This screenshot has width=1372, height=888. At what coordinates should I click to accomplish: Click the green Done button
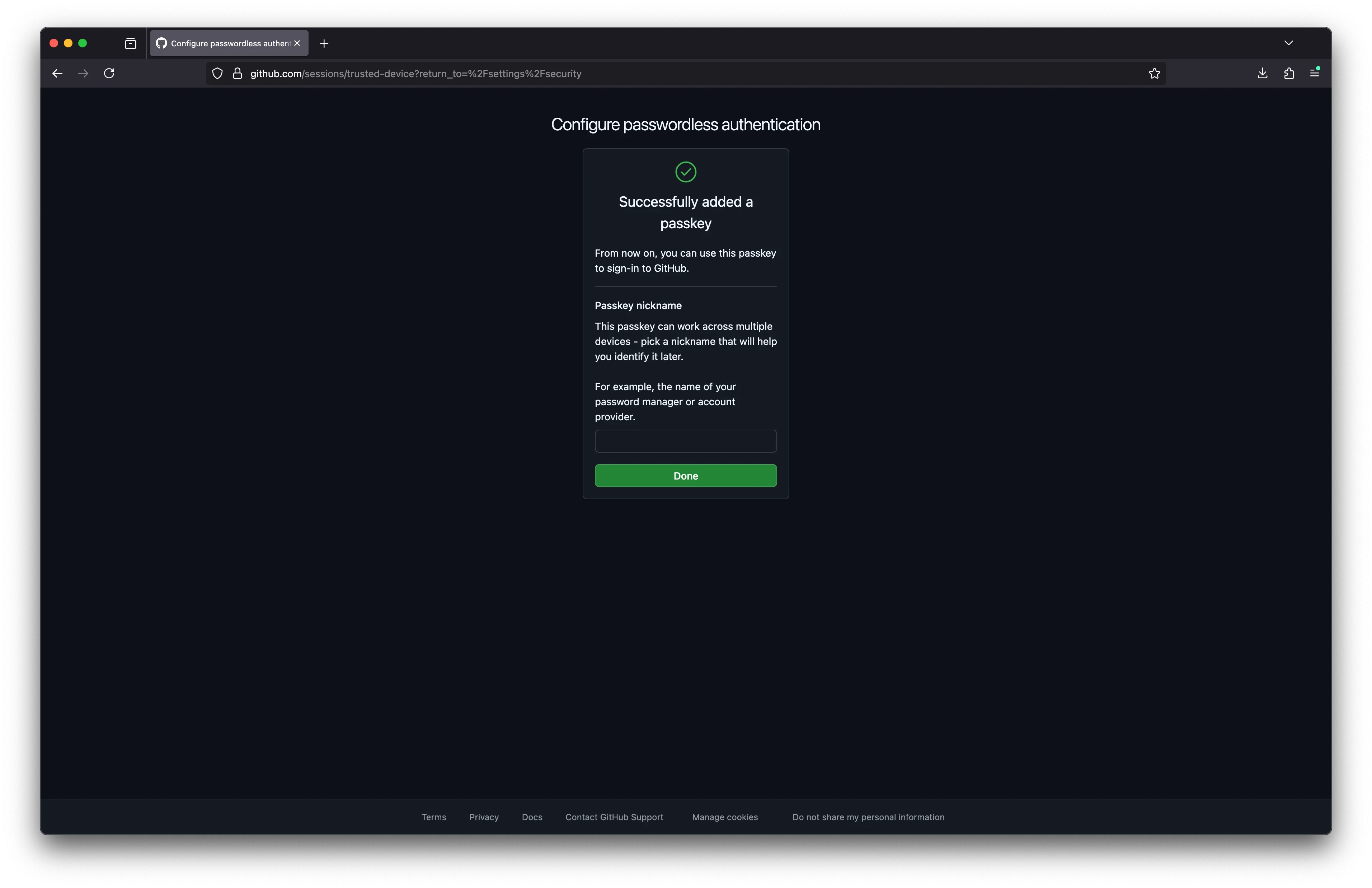pyautogui.click(x=685, y=476)
